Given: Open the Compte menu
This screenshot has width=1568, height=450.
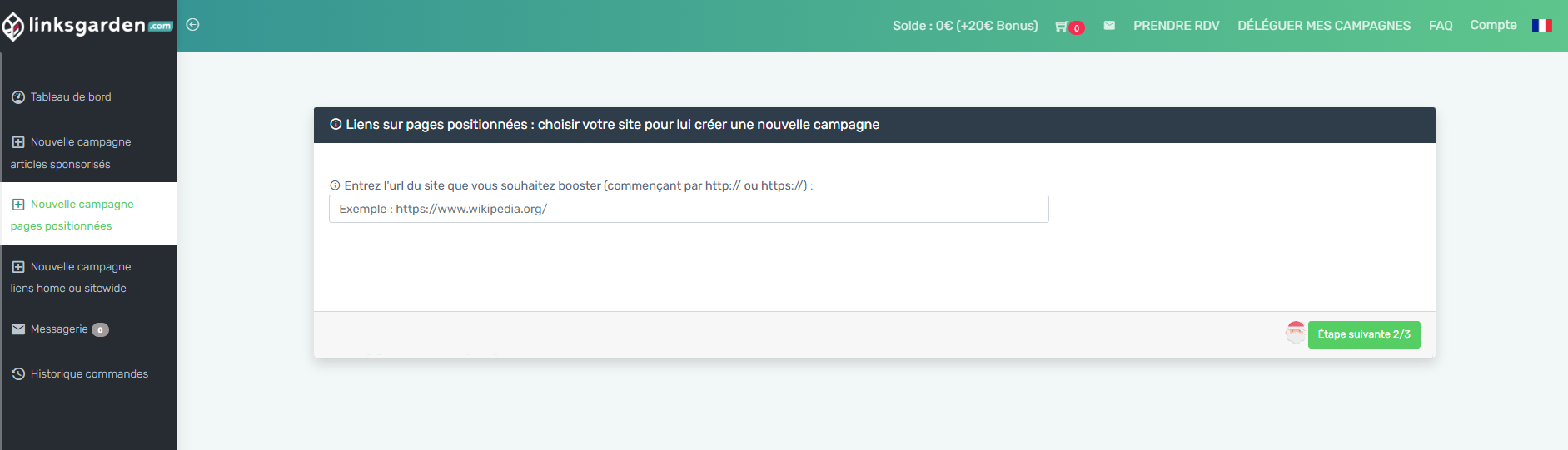Looking at the screenshot, I should [x=1493, y=25].
